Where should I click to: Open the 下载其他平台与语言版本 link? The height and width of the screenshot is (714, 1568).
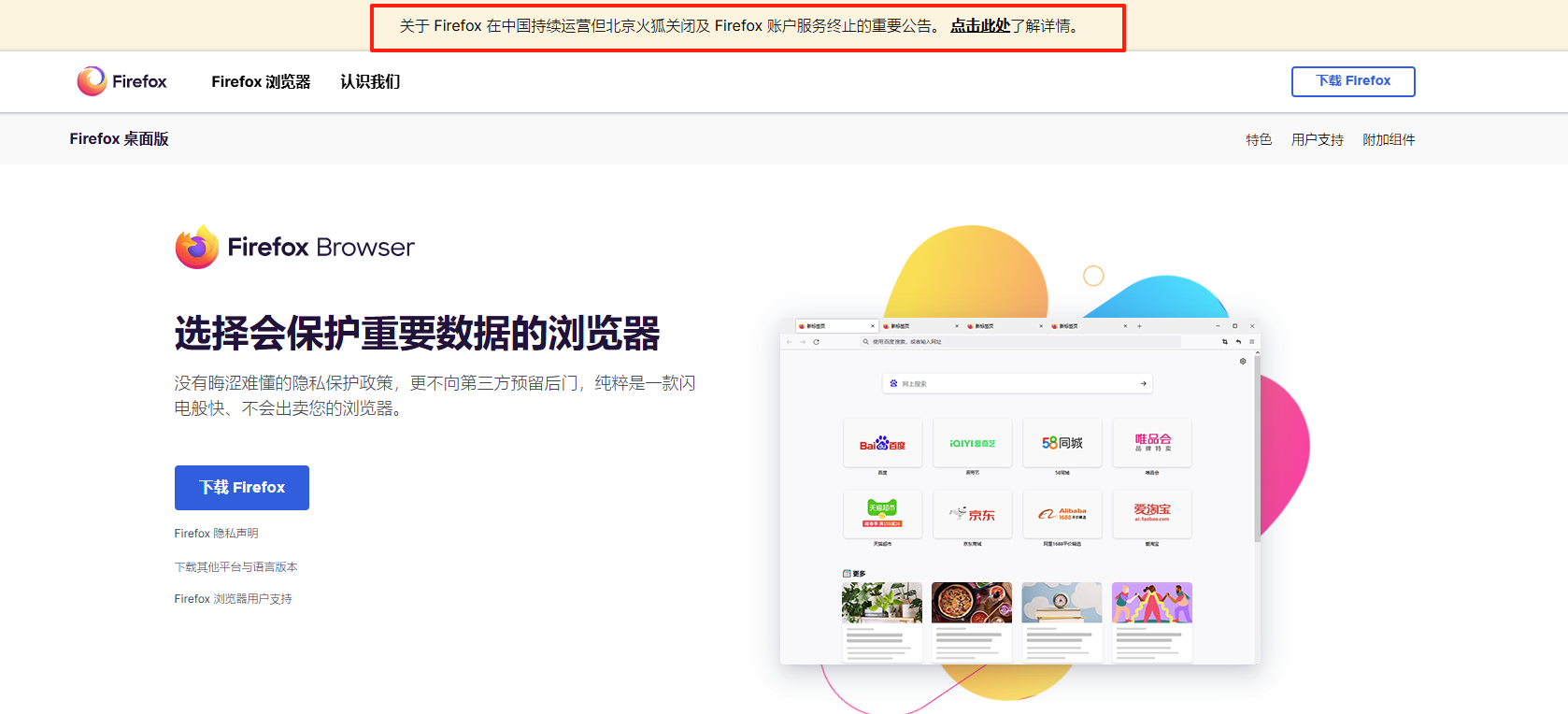click(x=235, y=567)
